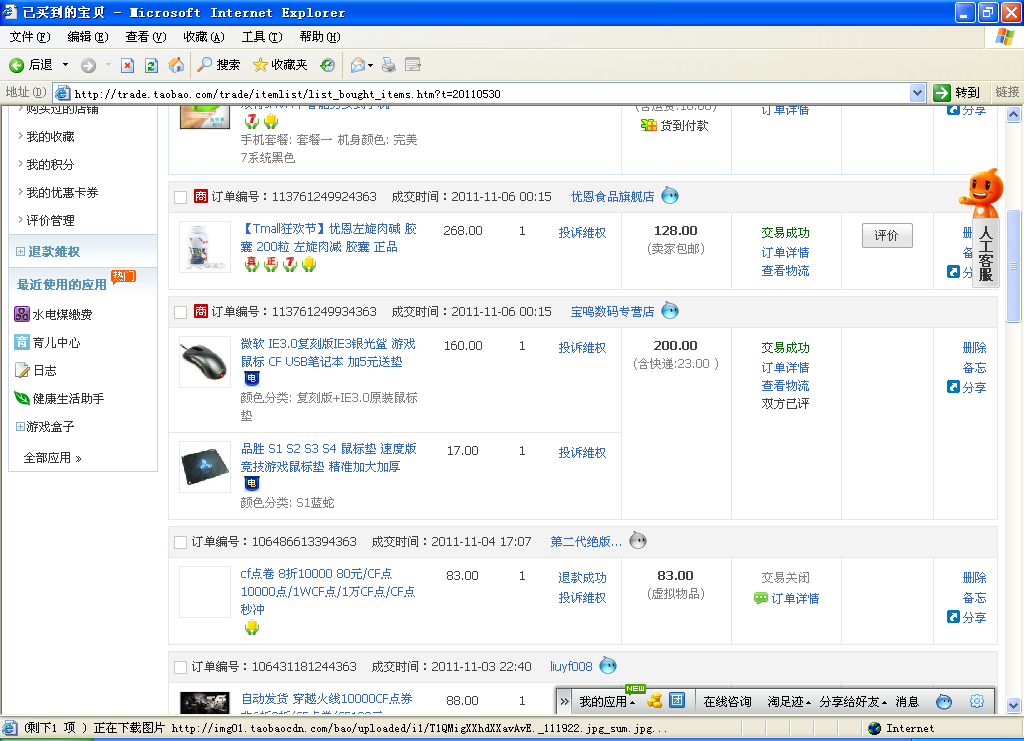
Task: Click the IE Back arrow icon
Action: (16, 65)
